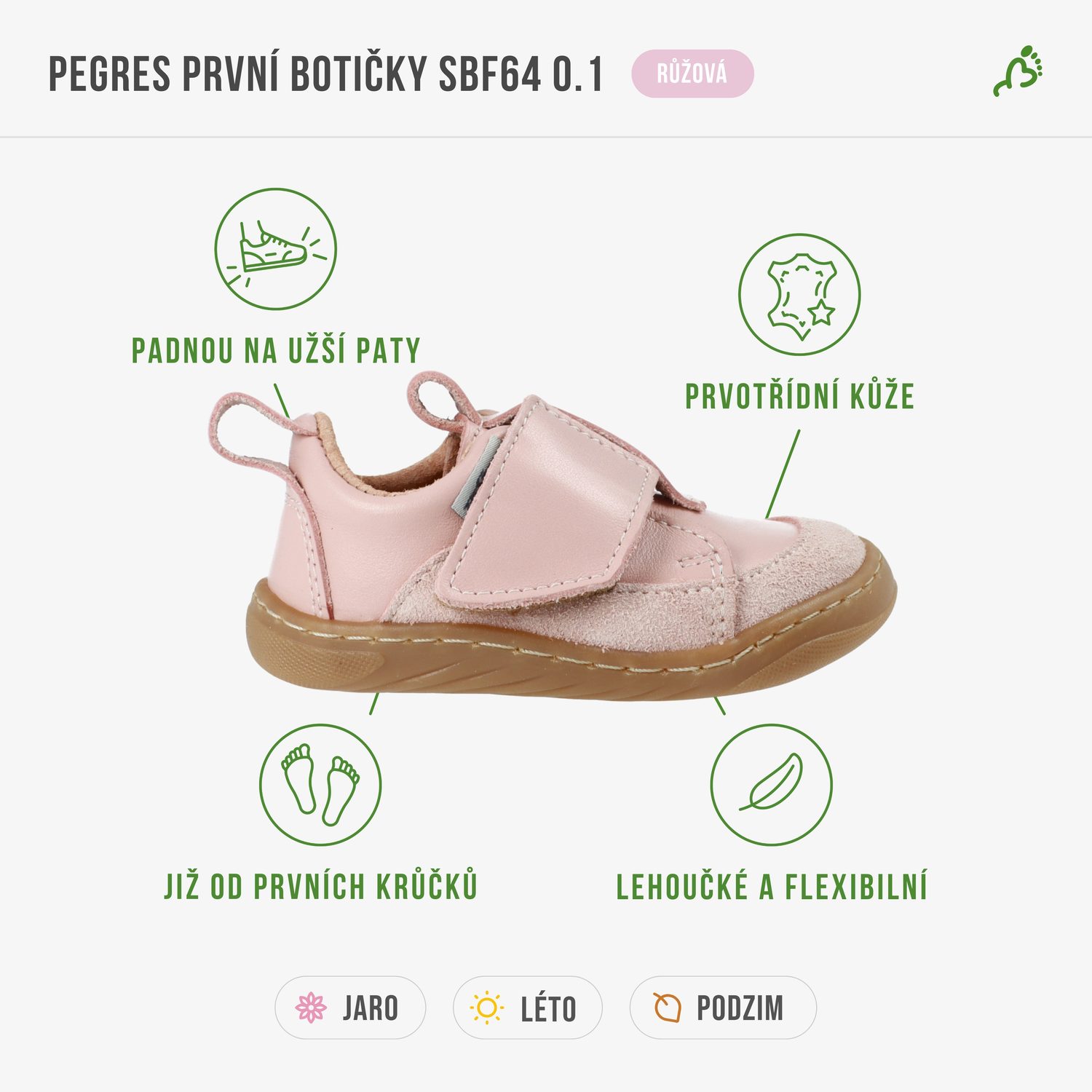Click the feather icon circle
1092x1092 pixels.
coord(771,785)
